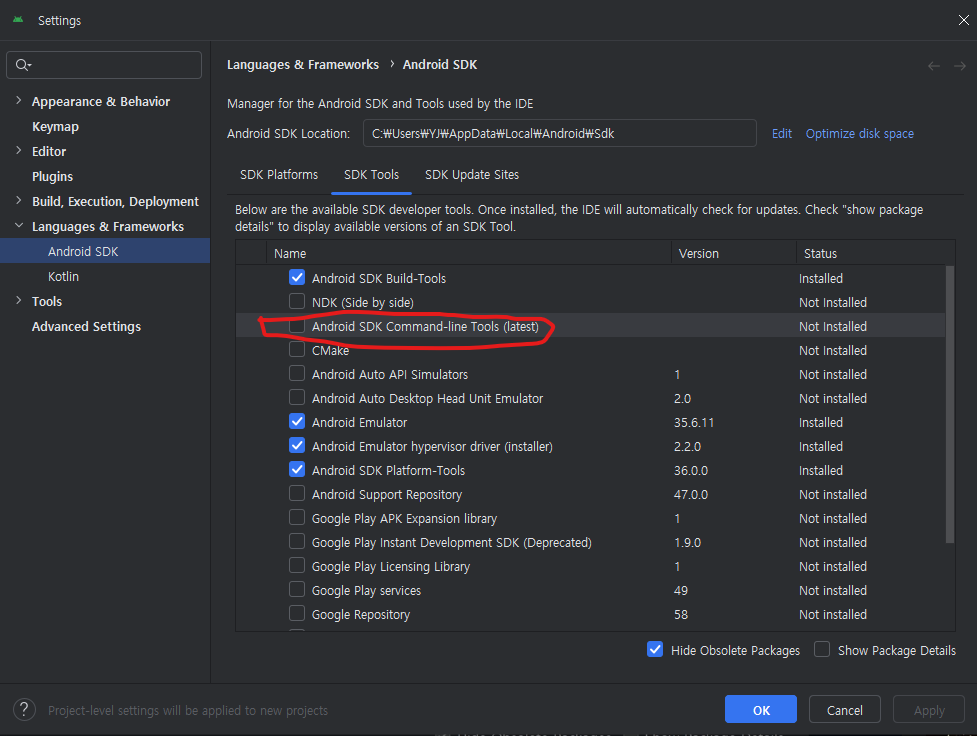The width and height of the screenshot is (977, 736).
Task: Expand Build, Execution, Deployment
Action: click(x=19, y=201)
